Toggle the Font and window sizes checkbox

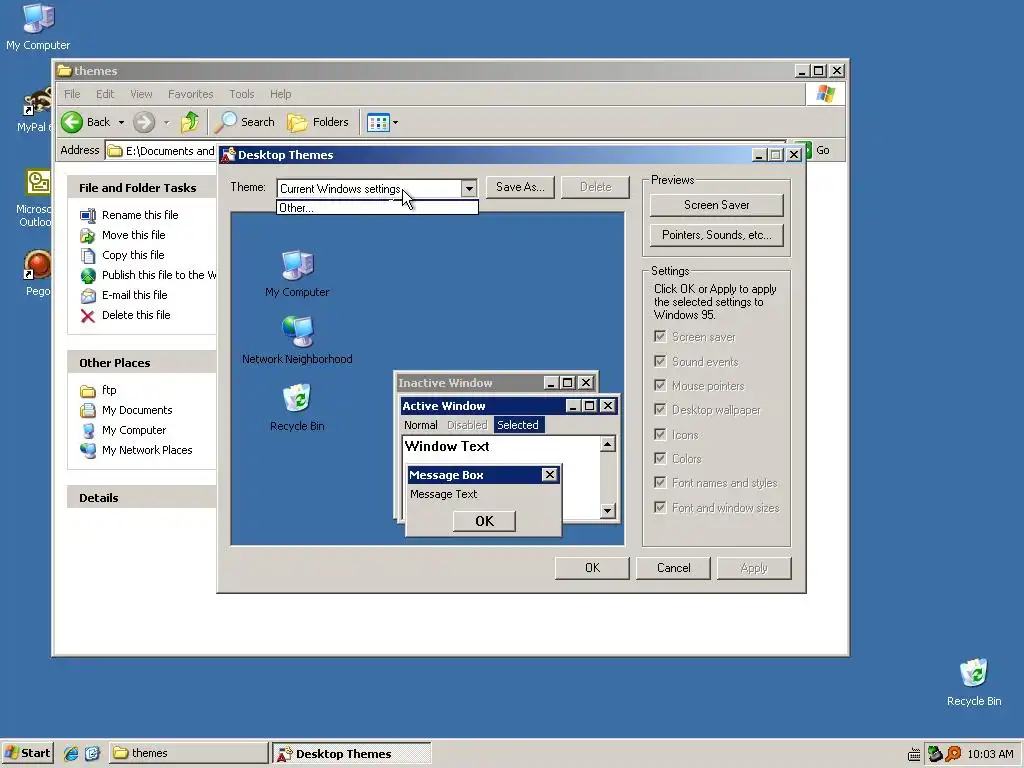660,507
